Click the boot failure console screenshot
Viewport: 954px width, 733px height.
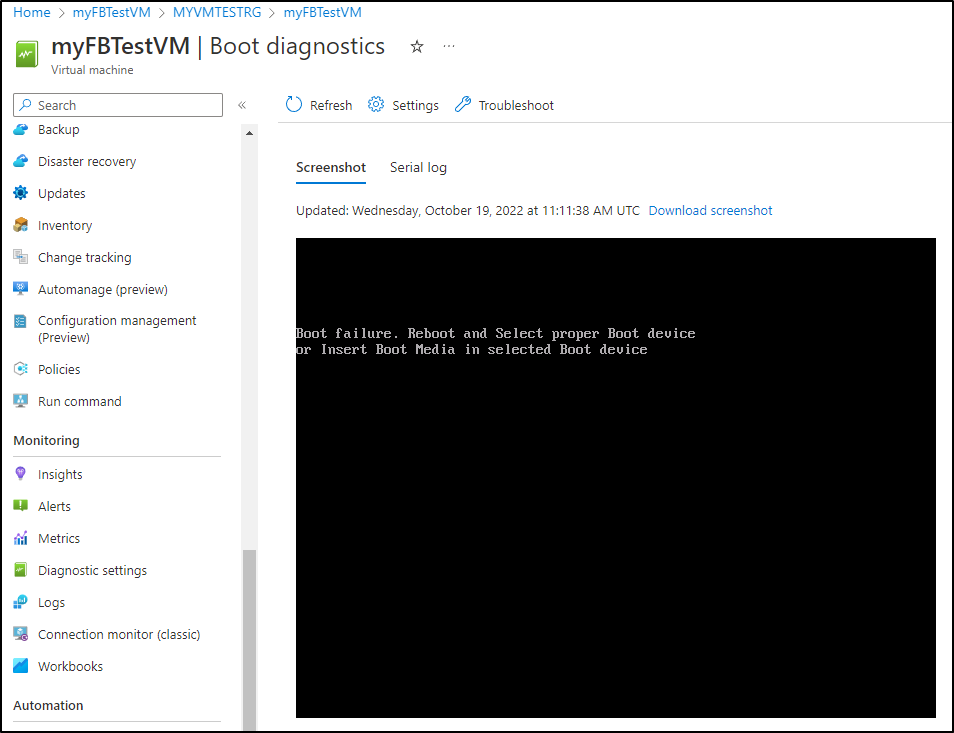[616, 478]
